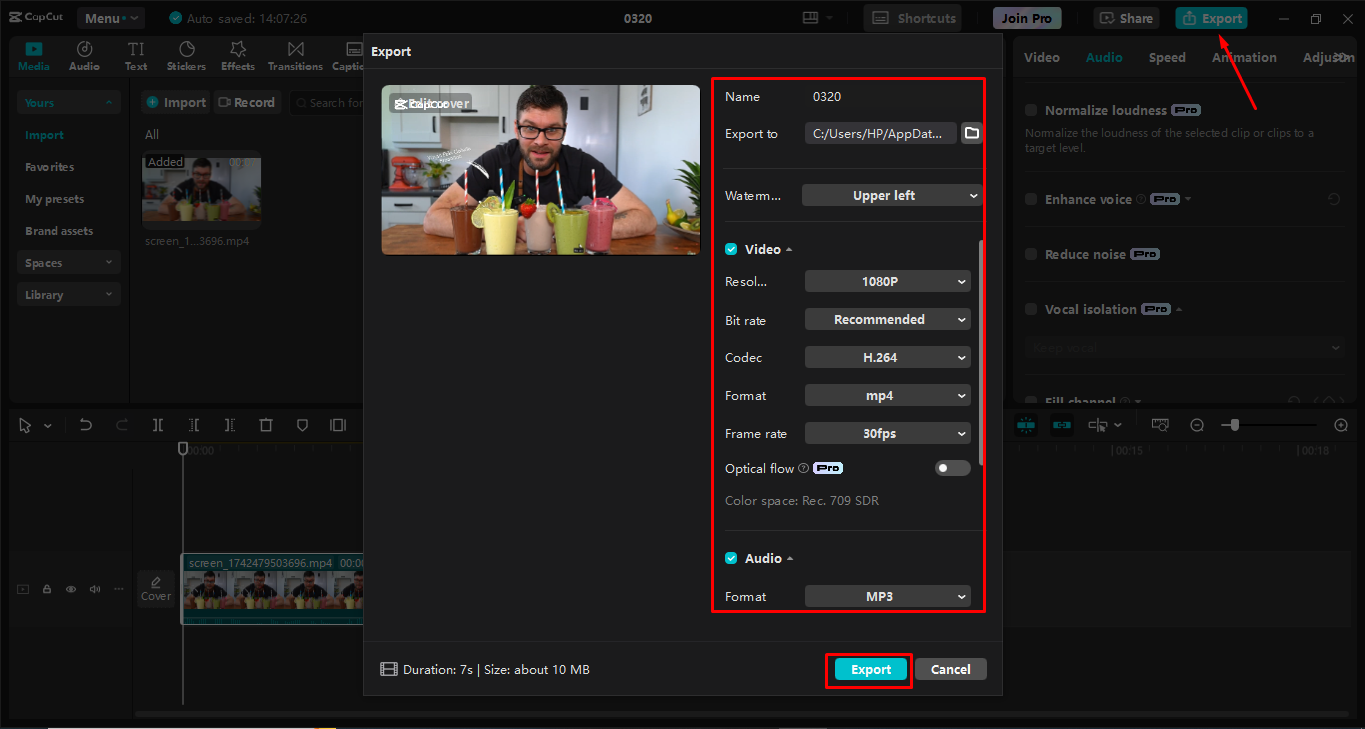Viewport: 1365px width, 729px height.
Task: Click the Export button in the dialog
Action: click(868, 669)
